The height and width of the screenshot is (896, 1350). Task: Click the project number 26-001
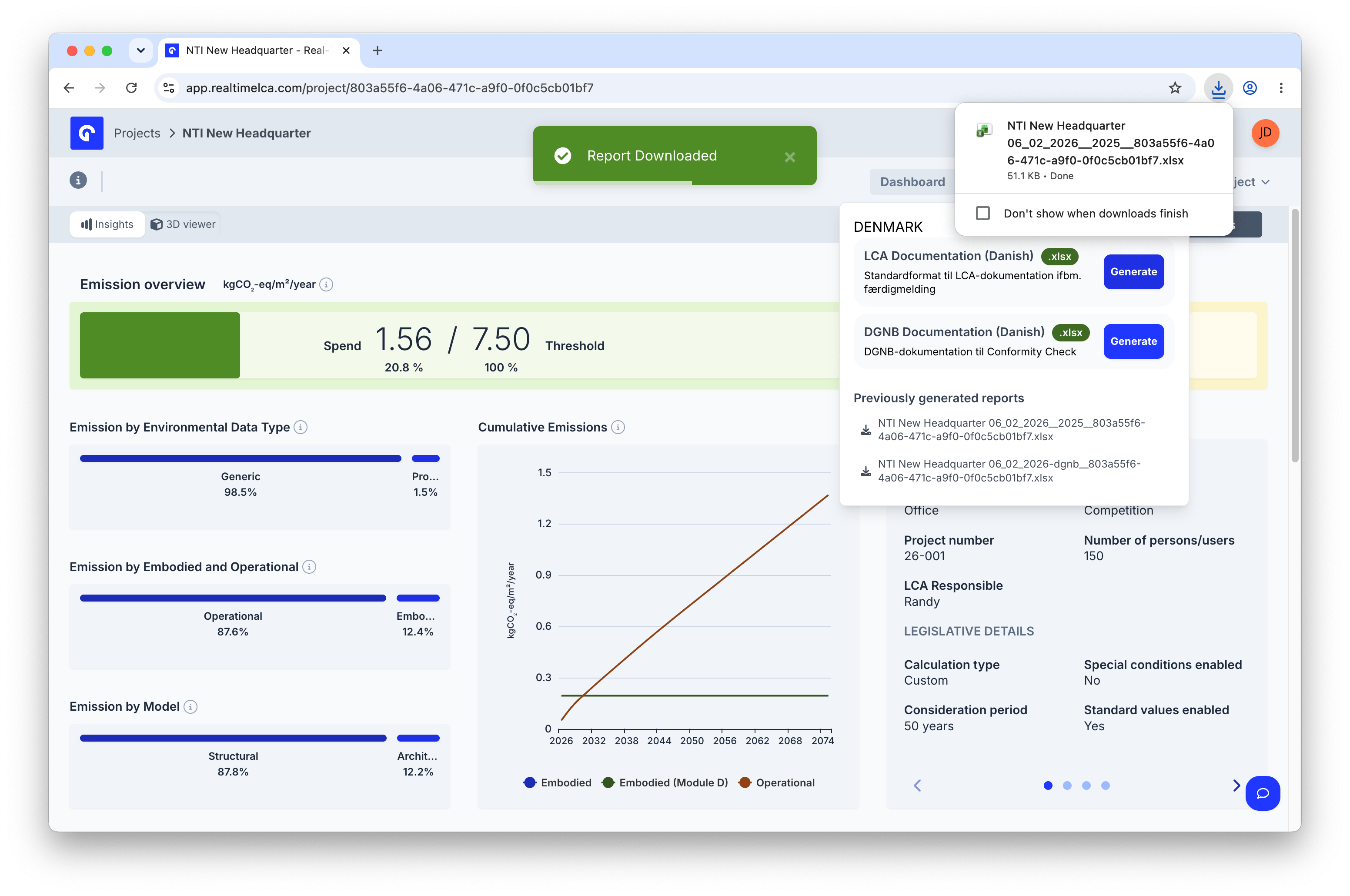coord(924,556)
